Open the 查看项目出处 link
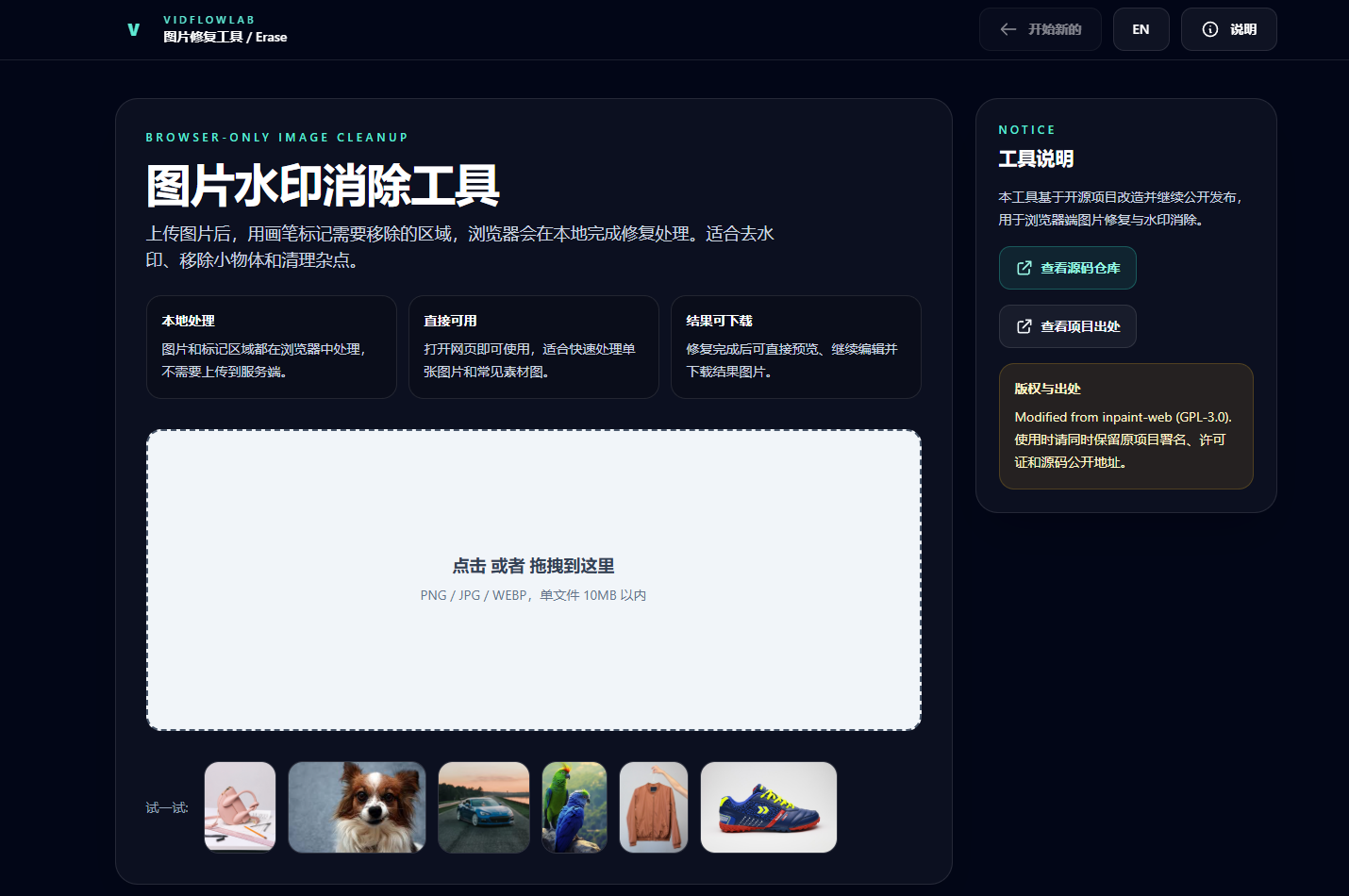1349x896 pixels. tap(1067, 326)
